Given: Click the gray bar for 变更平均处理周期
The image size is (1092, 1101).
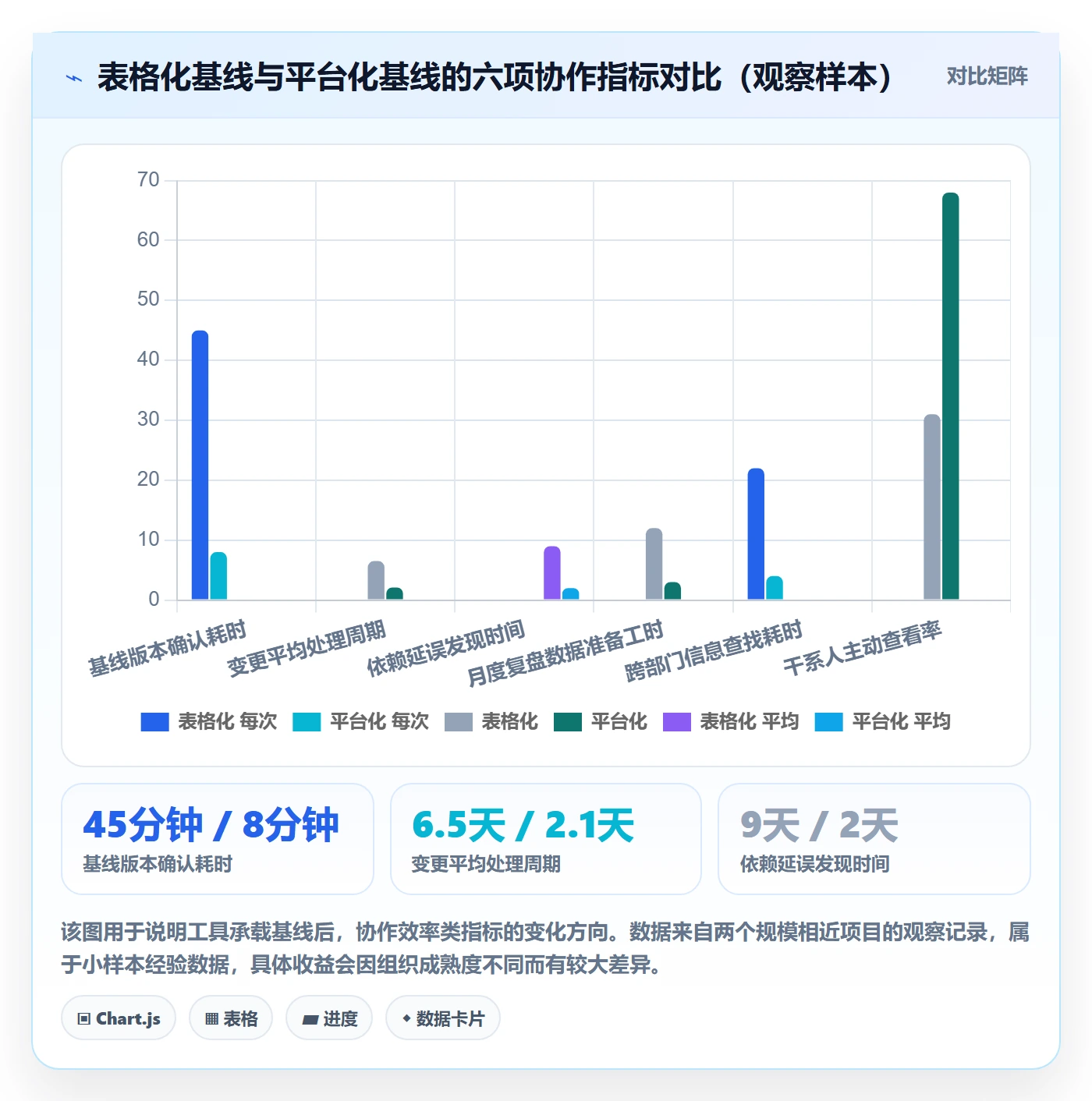Looking at the screenshot, I should tap(376, 581).
